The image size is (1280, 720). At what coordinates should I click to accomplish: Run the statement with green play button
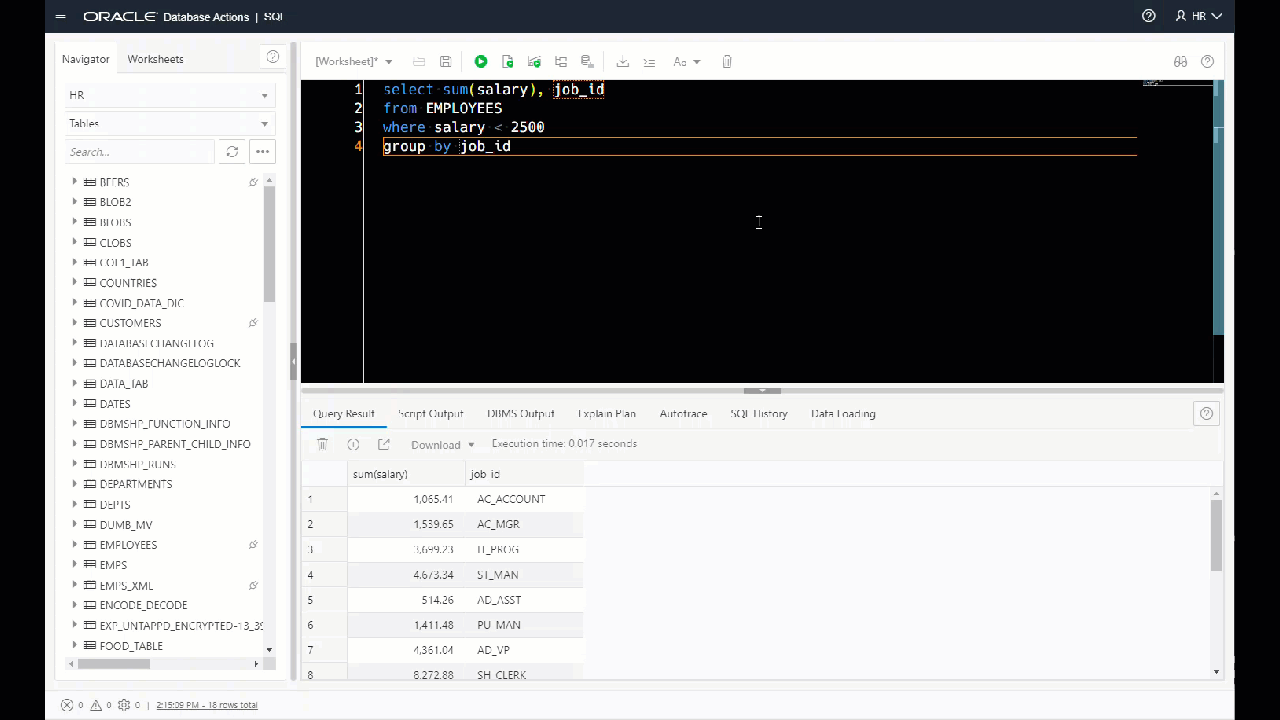pyautogui.click(x=481, y=62)
